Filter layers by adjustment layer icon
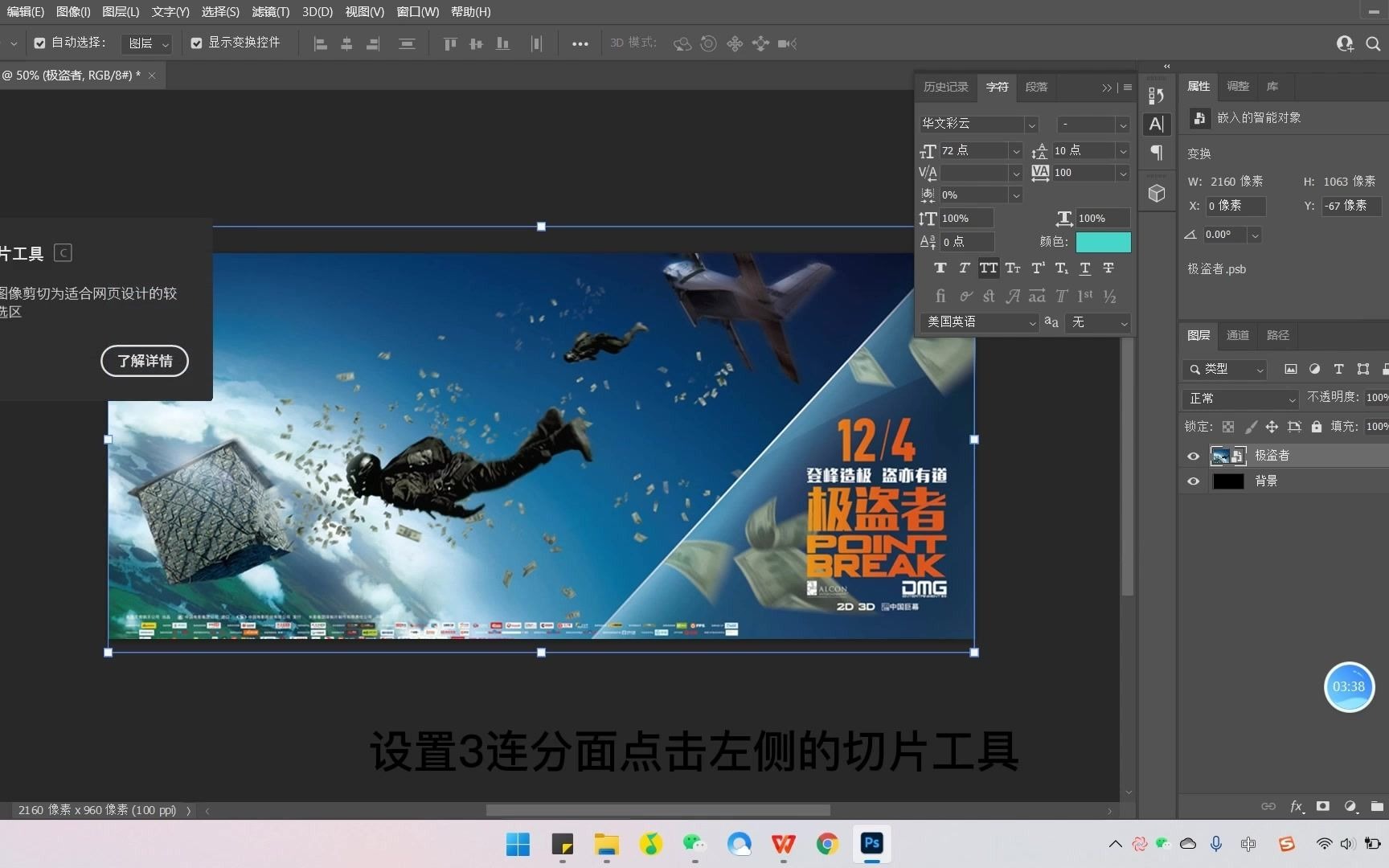 1314,369
